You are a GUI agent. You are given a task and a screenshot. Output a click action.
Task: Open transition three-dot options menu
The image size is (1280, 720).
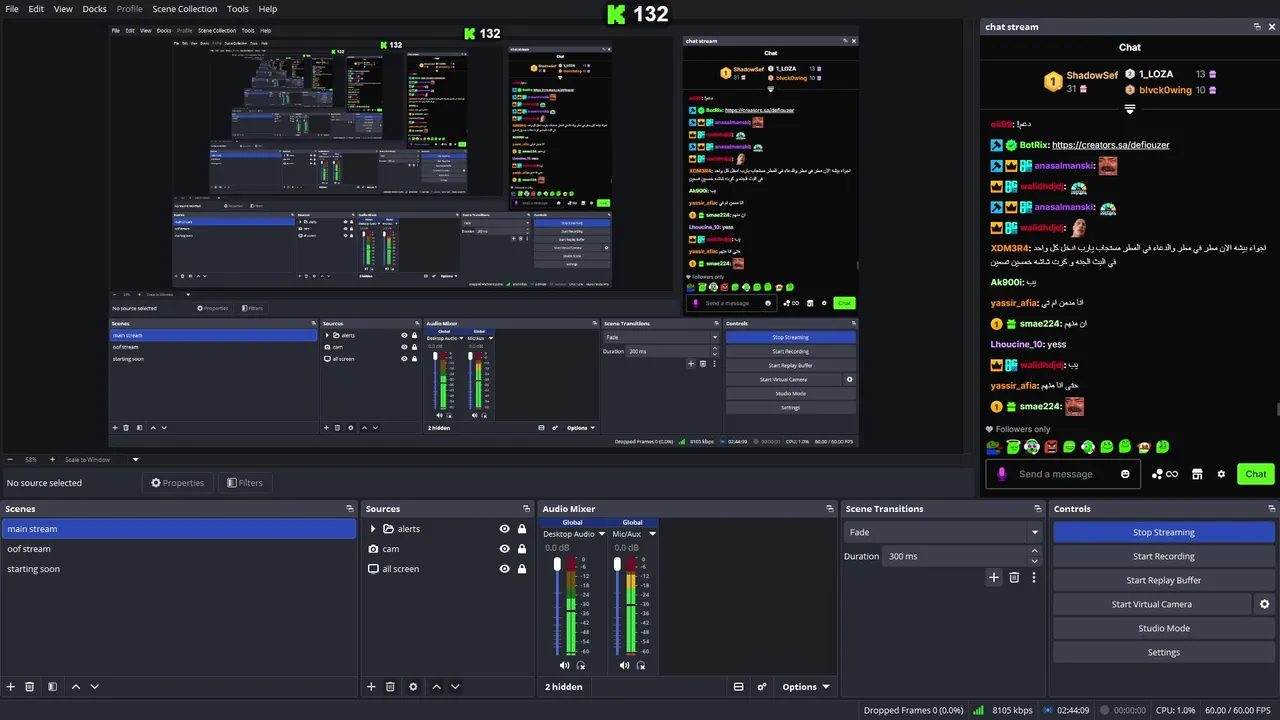(x=1034, y=577)
